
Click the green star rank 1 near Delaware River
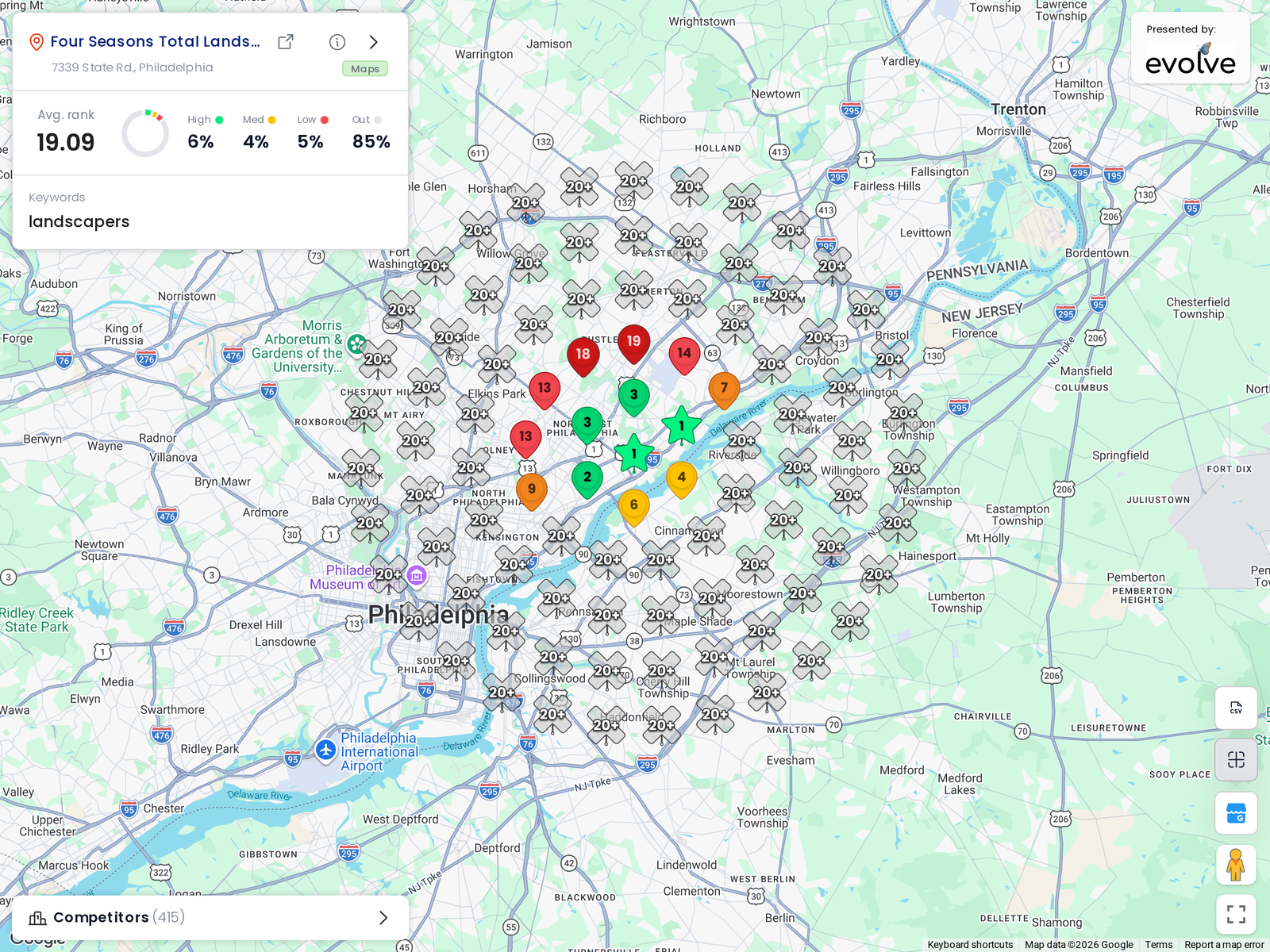click(x=681, y=426)
